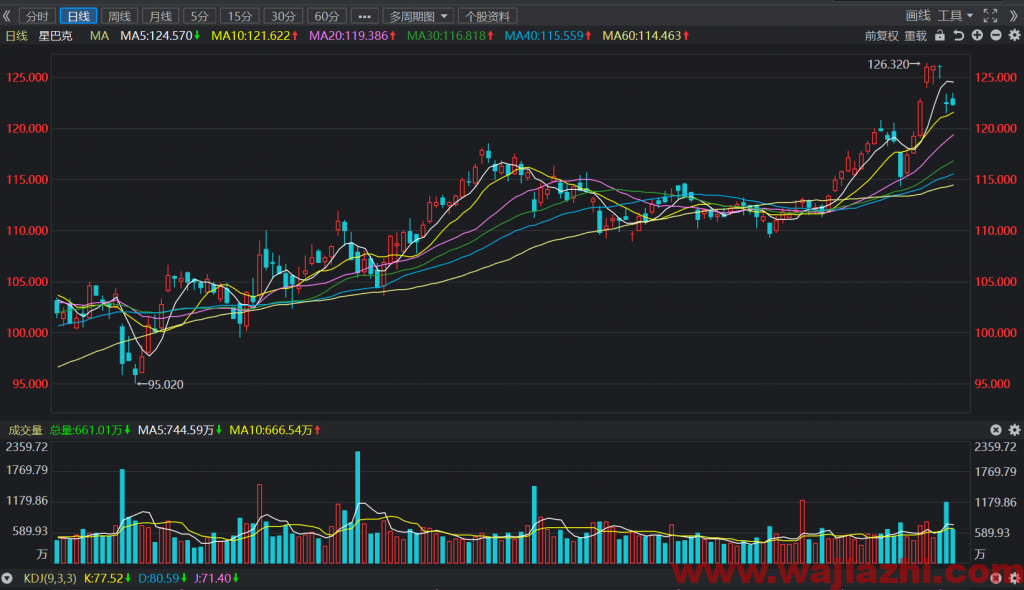Select the MA40:115.559 legend value
The height and width of the screenshot is (590, 1024).
548,36
